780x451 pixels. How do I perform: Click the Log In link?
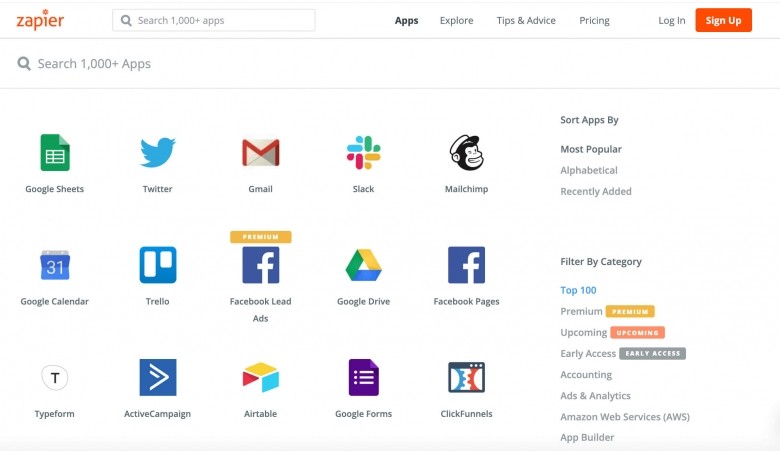[x=672, y=20]
